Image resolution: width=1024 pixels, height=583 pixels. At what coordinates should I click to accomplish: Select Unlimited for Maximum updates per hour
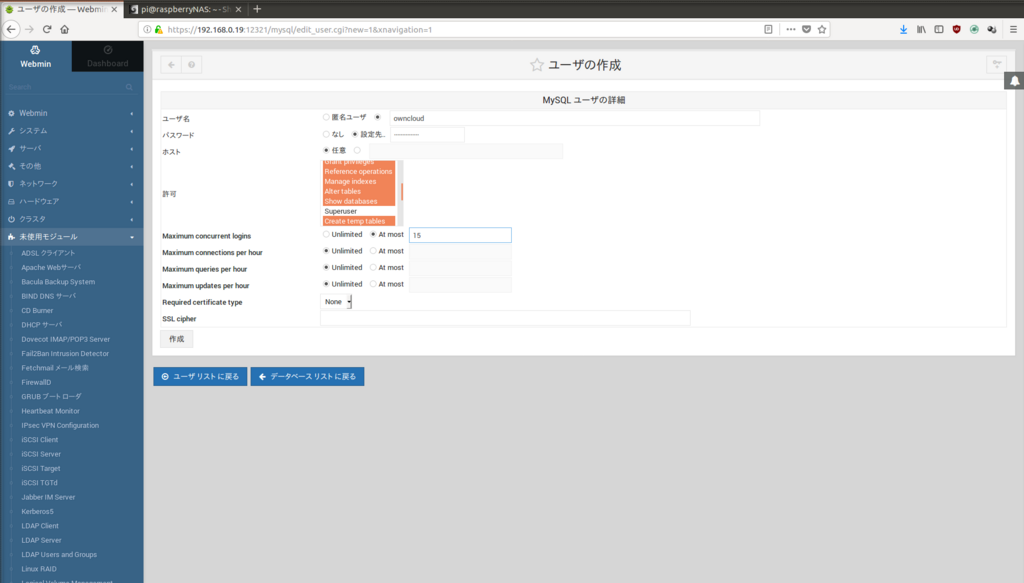[326, 284]
